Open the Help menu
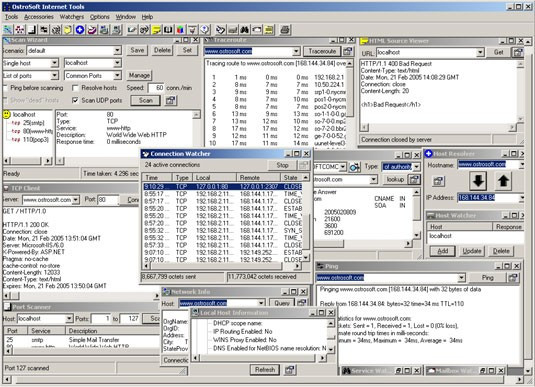 coord(147,17)
